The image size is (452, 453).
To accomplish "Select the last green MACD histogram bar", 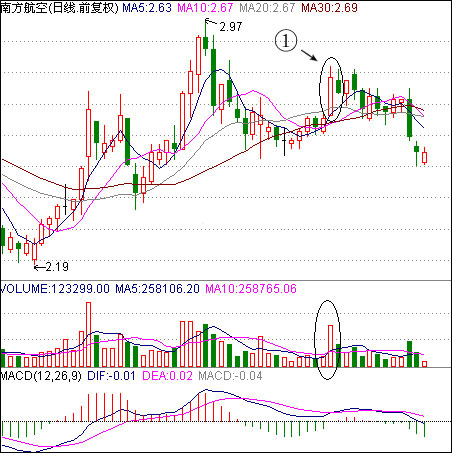I will tap(425, 429).
